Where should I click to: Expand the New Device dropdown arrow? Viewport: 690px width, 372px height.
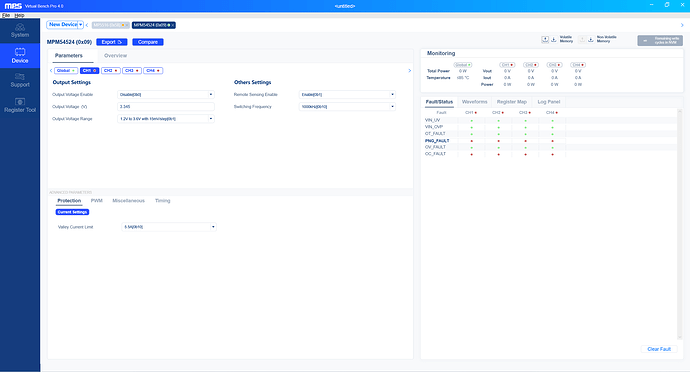coord(81,25)
